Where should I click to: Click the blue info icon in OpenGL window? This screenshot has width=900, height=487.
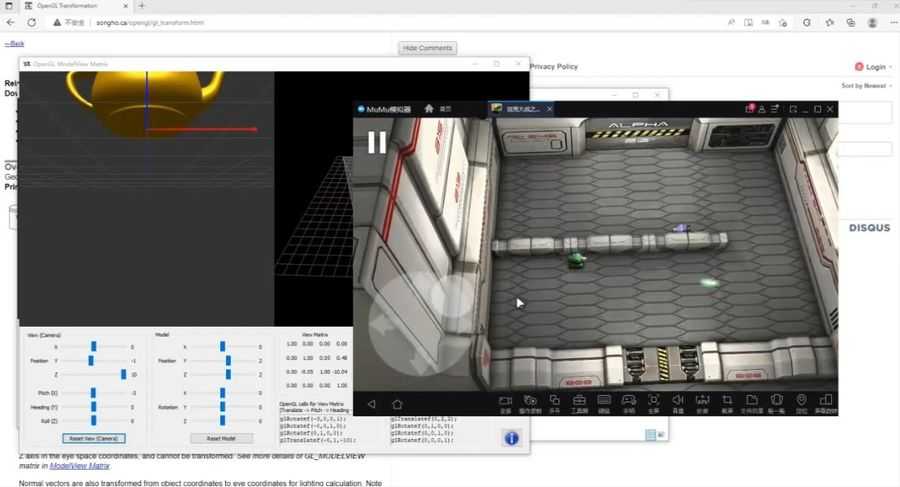pos(511,438)
